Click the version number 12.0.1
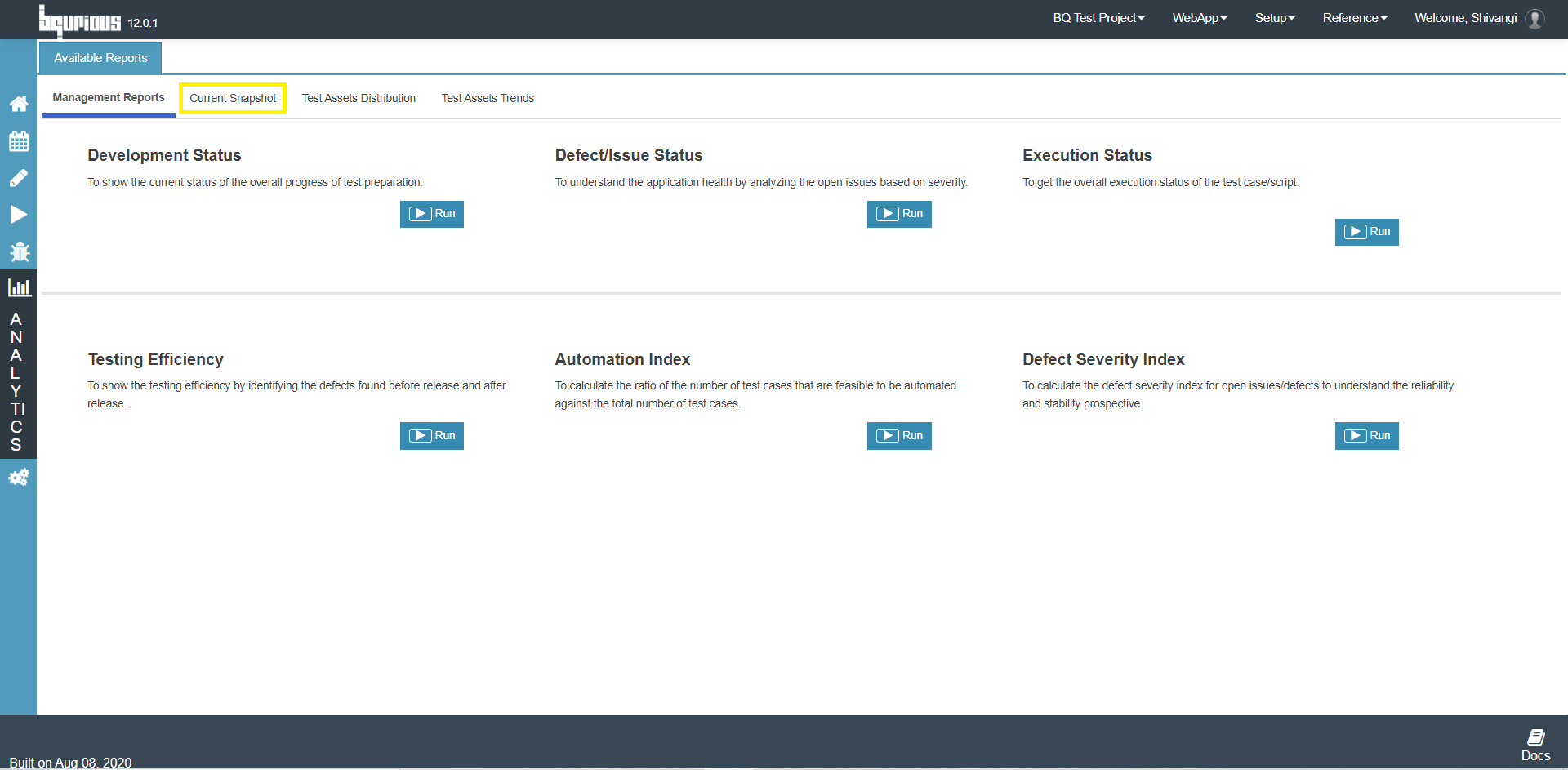Screen dimensions: 1568x770 point(143,23)
